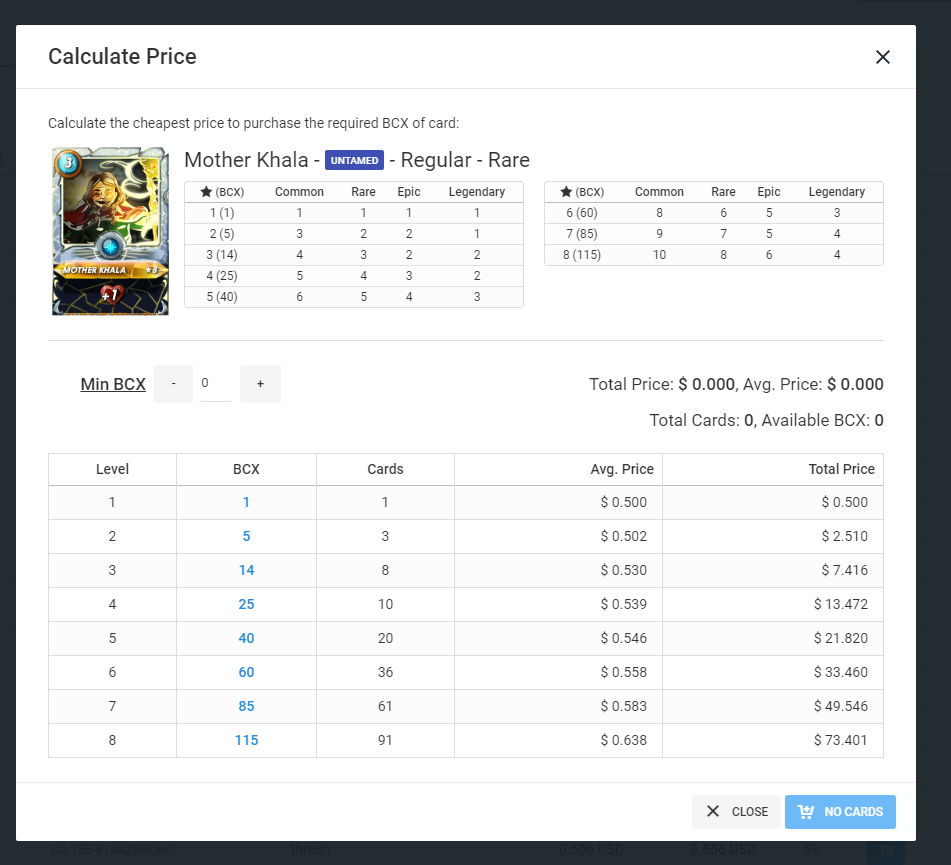Image resolution: width=951 pixels, height=865 pixels.
Task: Click the Min BCX number field
Action: pyautogui.click(x=215, y=384)
